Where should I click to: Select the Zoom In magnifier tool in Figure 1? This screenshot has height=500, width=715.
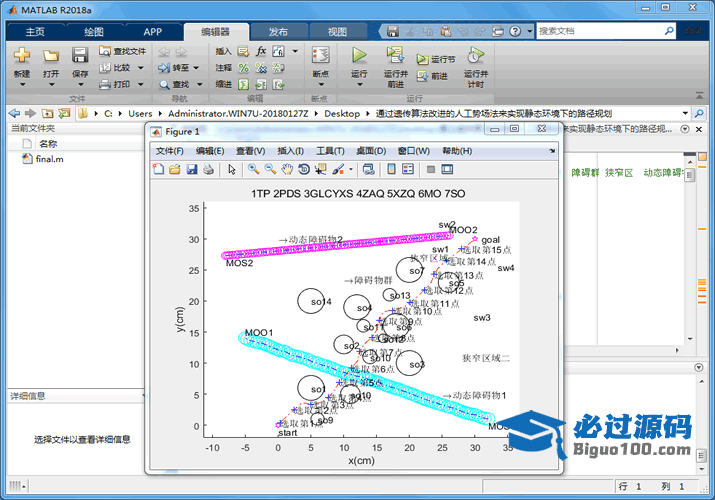coord(253,170)
